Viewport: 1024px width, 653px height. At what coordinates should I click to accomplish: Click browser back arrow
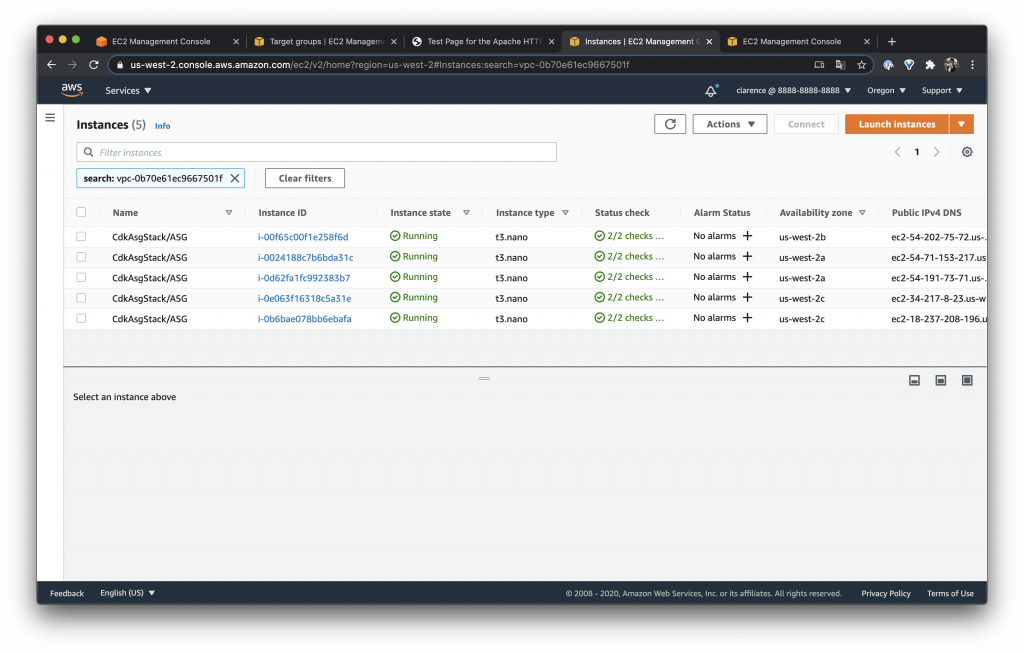[52, 65]
